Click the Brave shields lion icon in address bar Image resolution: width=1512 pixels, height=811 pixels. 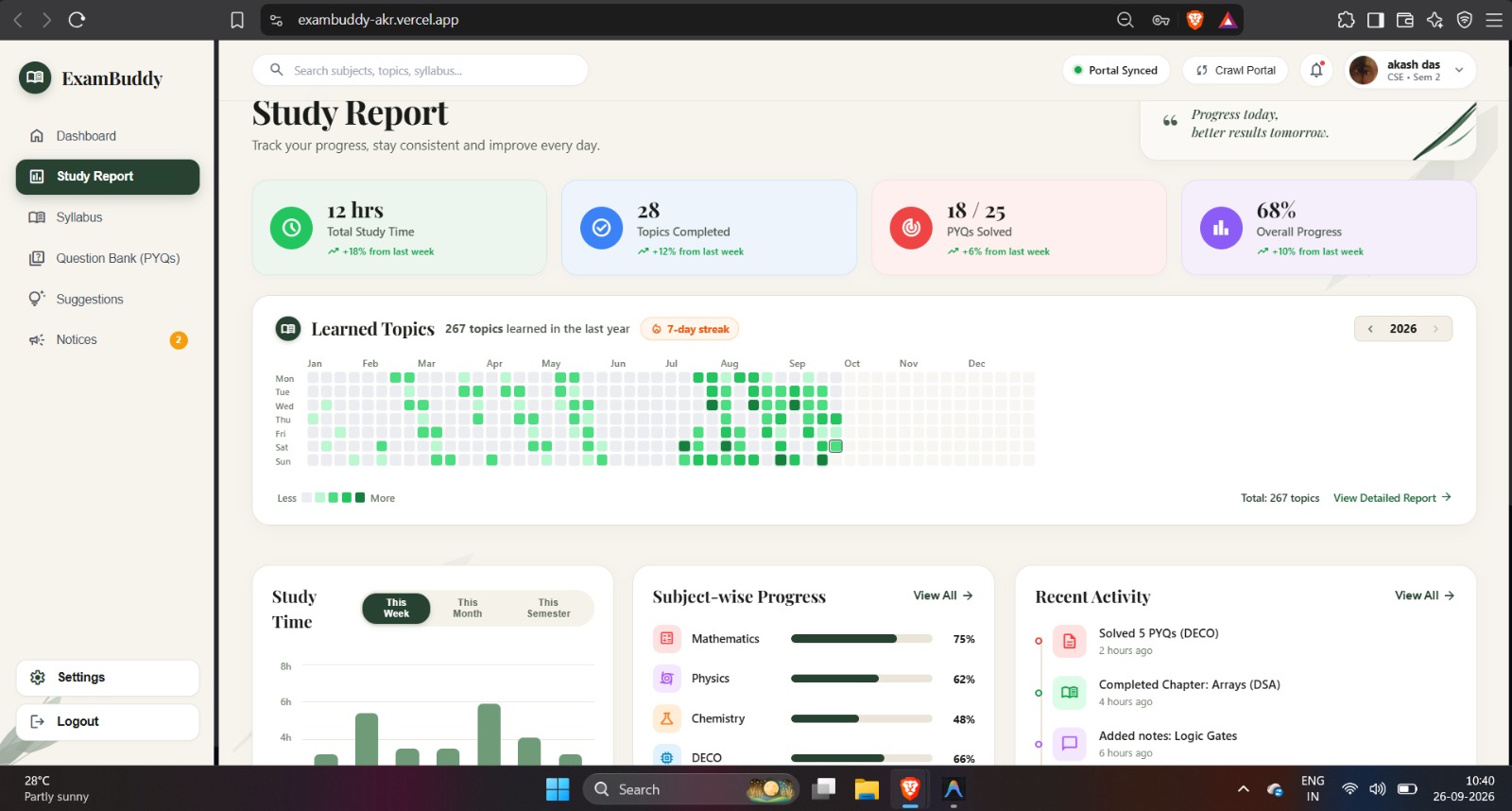point(1194,20)
